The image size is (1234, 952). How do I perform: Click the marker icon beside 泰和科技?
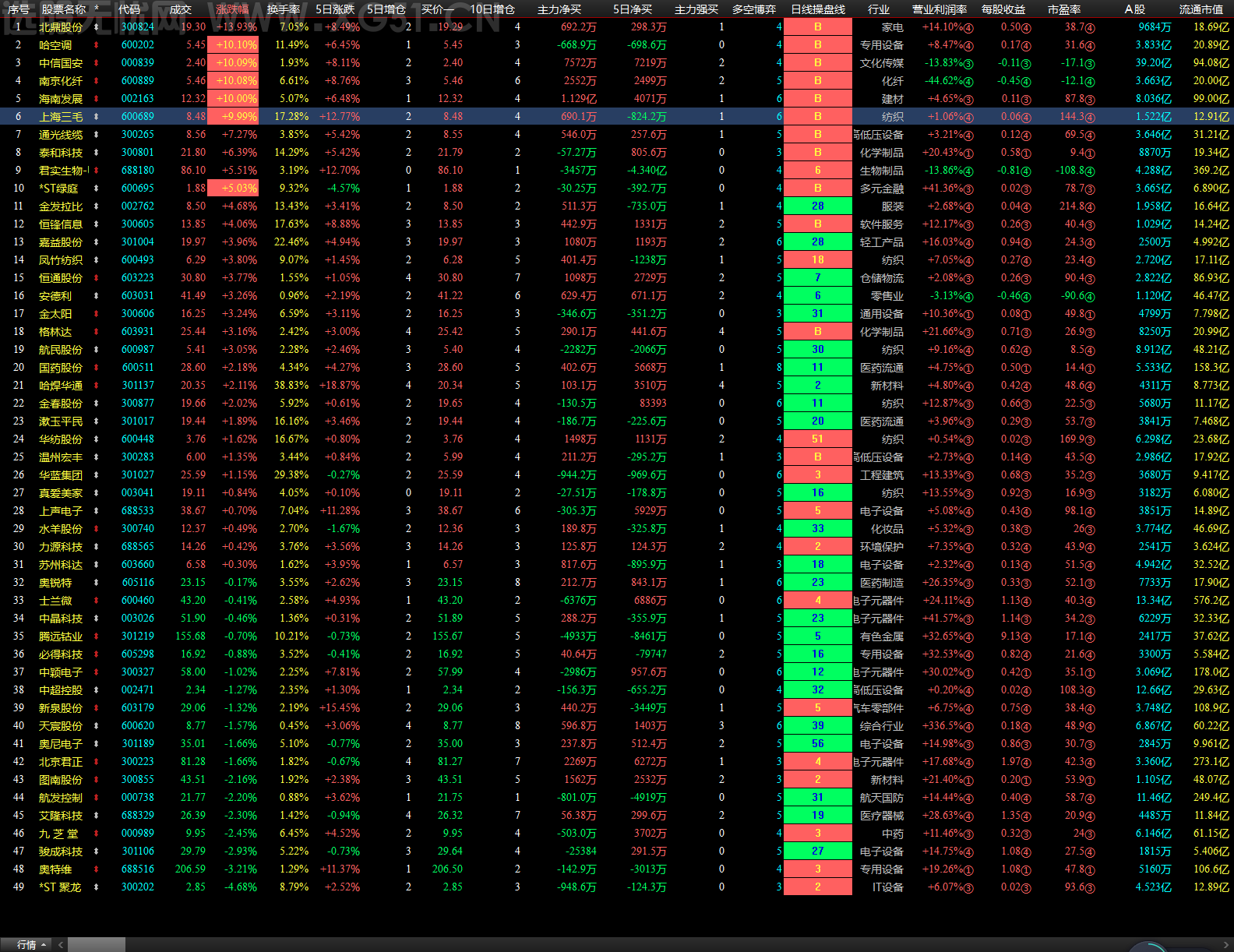click(x=97, y=153)
